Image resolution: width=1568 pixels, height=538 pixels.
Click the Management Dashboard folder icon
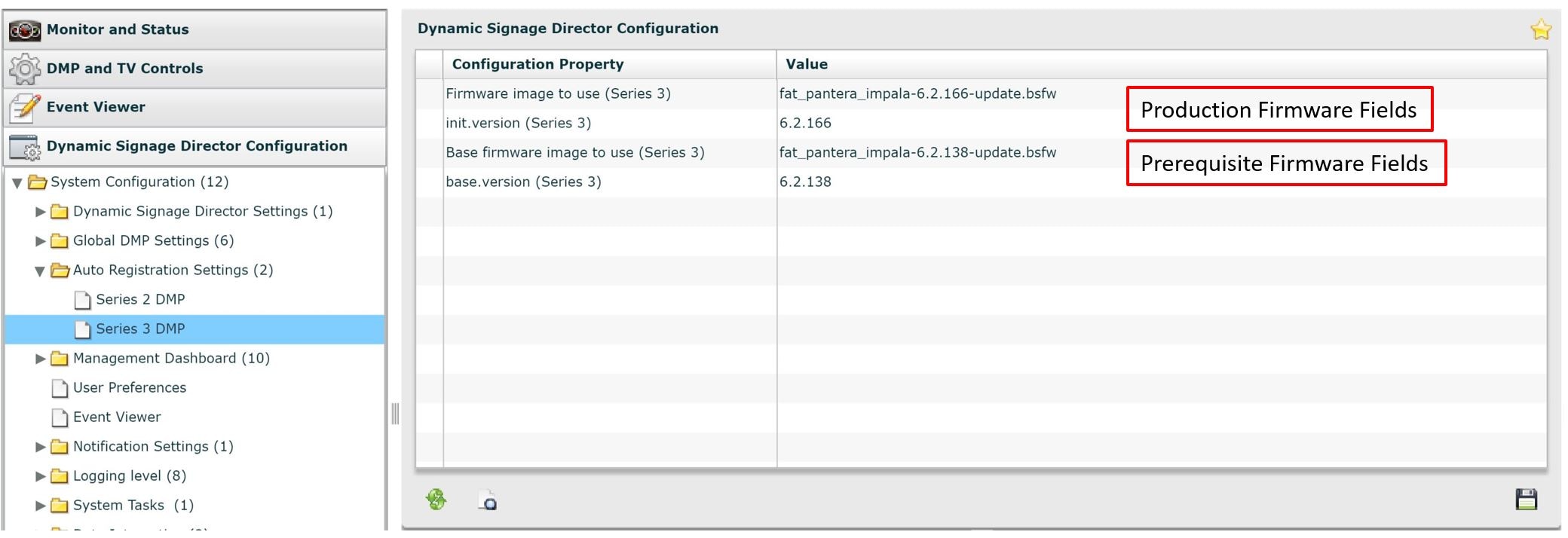coord(60,359)
